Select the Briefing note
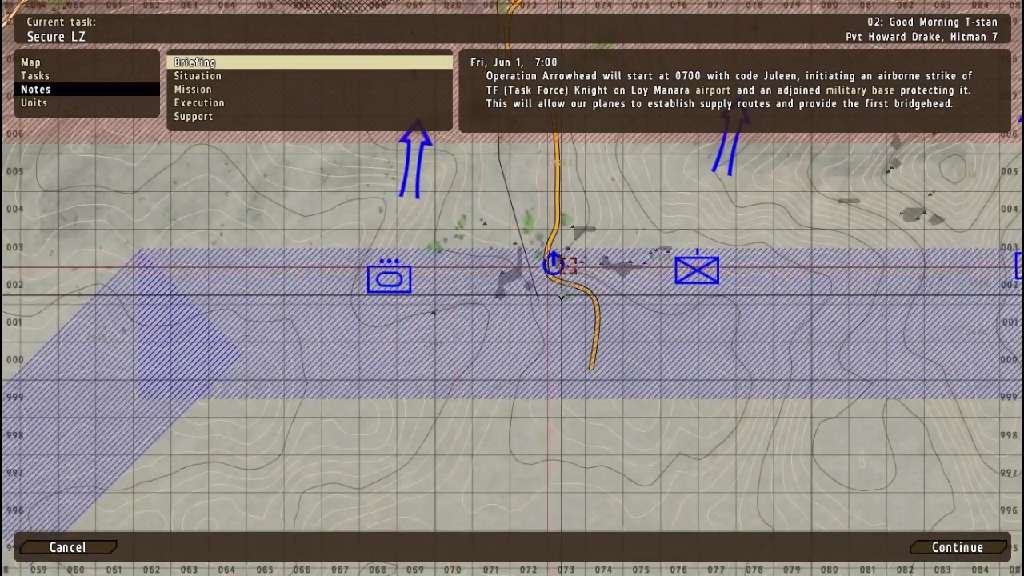 coord(195,62)
